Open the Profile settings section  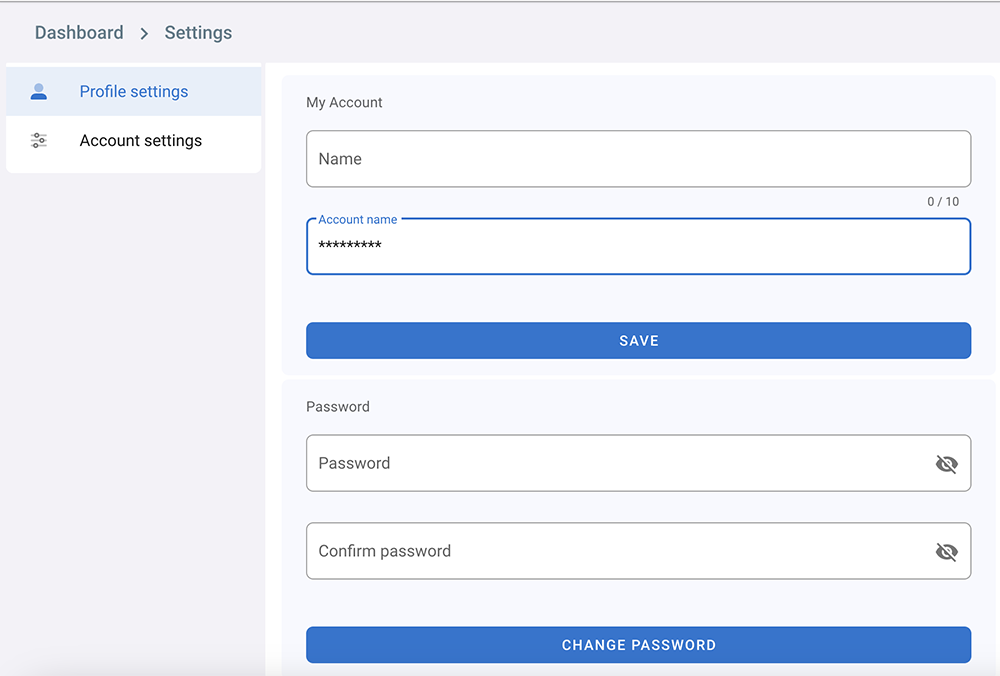point(133,90)
